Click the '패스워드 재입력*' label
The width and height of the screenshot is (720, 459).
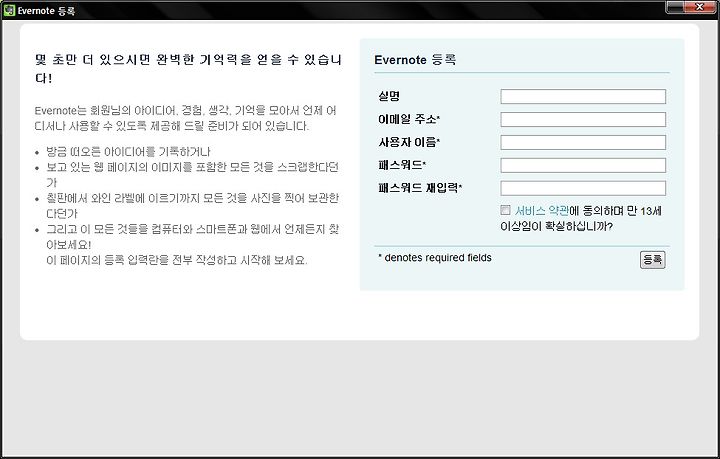[x=420, y=188]
